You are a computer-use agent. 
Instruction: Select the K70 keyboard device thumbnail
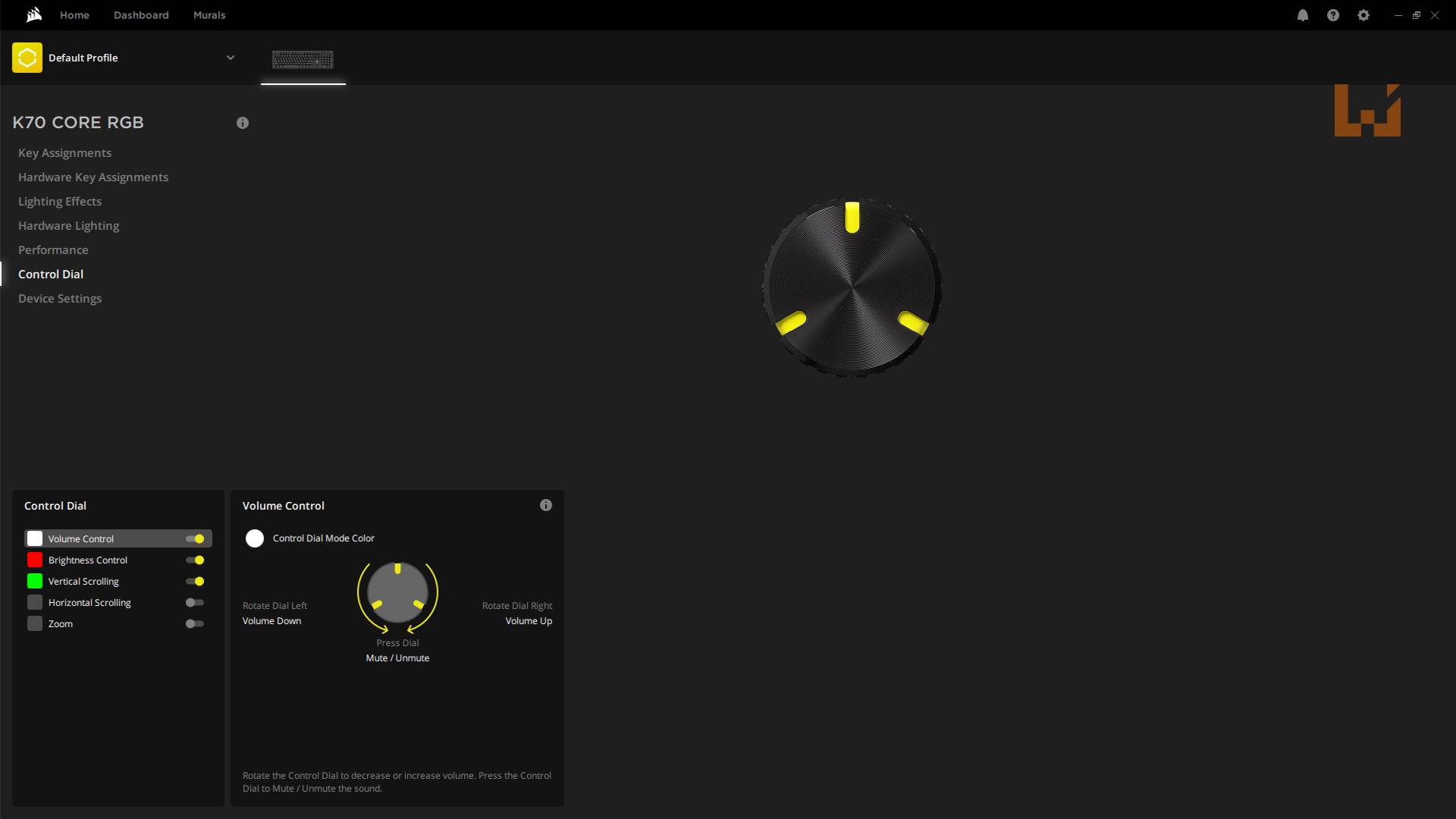tap(303, 59)
